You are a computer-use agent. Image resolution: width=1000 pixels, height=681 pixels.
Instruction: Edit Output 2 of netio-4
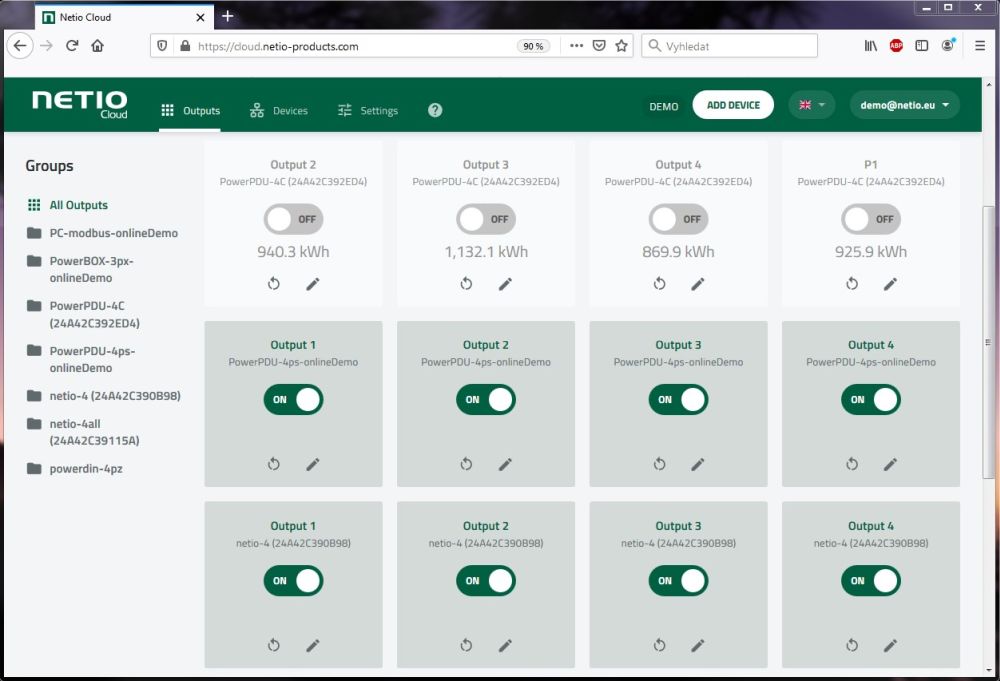[505, 645]
